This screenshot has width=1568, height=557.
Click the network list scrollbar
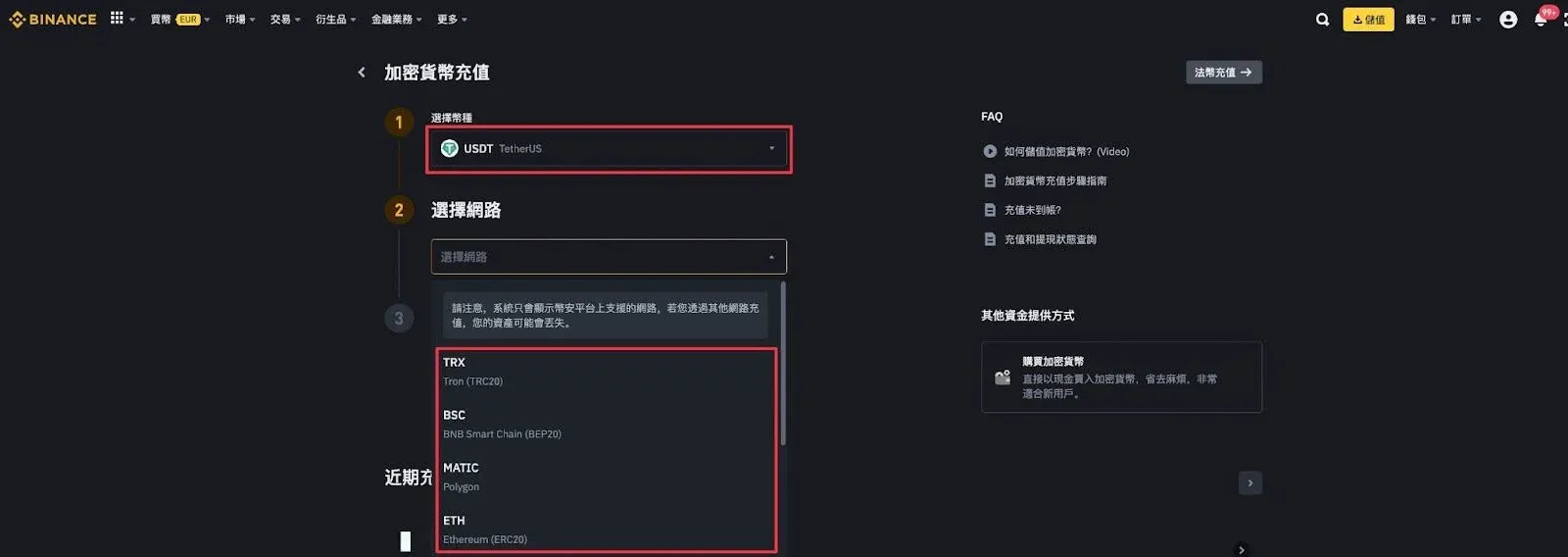(783, 364)
